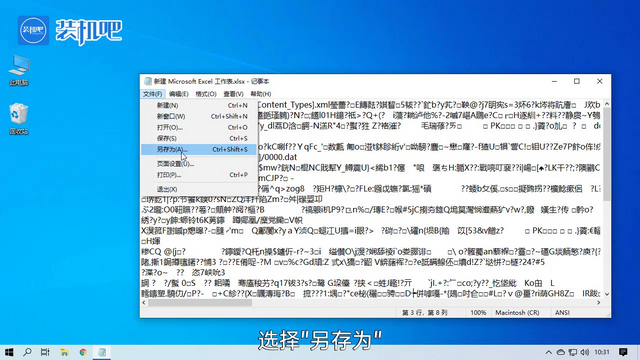The height and width of the screenshot is (360, 640).
Task: Choose 保存(S) menu entry
Action: click(x=199, y=138)
